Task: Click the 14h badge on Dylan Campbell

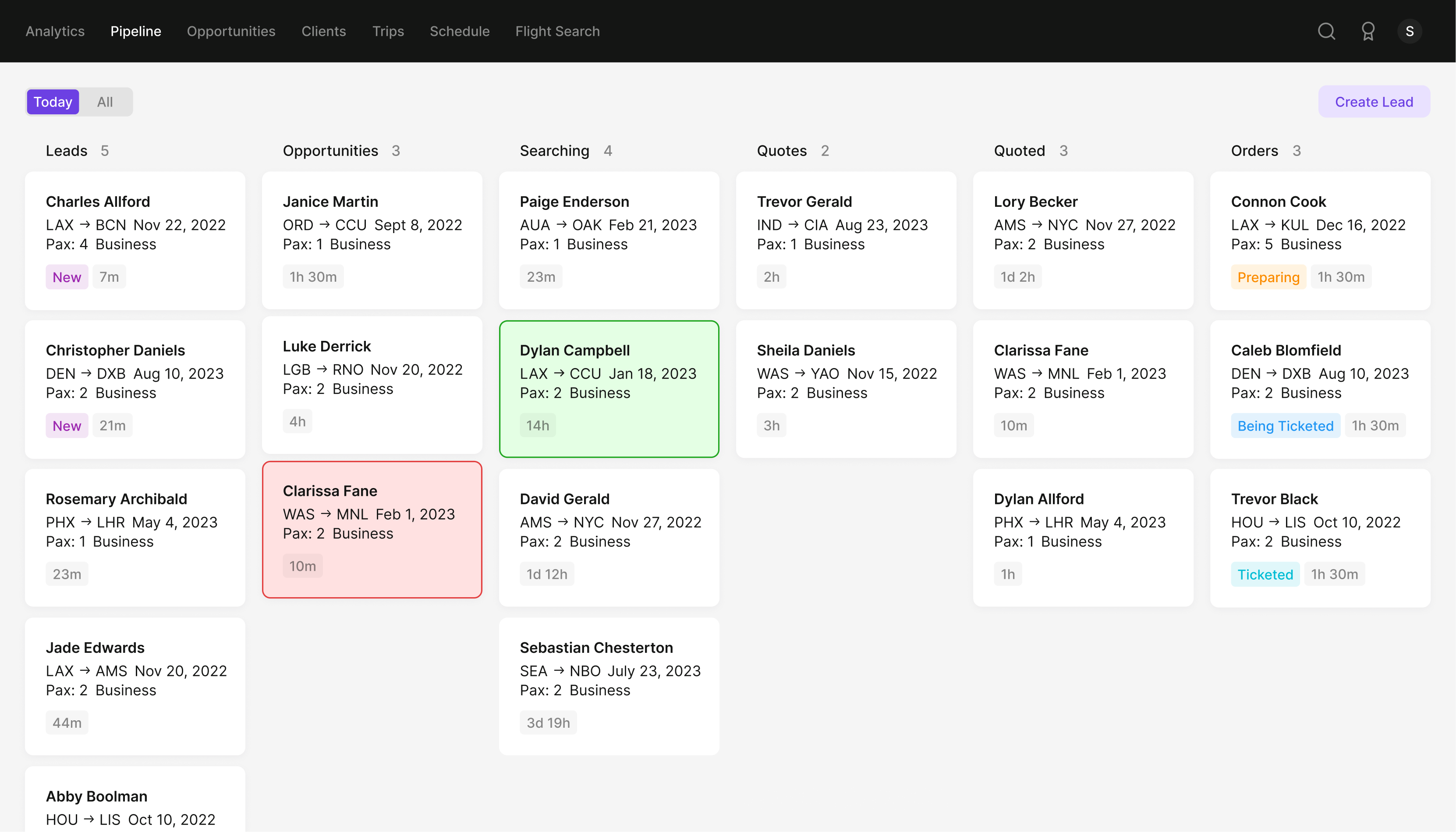Action: tap(538, 426)
